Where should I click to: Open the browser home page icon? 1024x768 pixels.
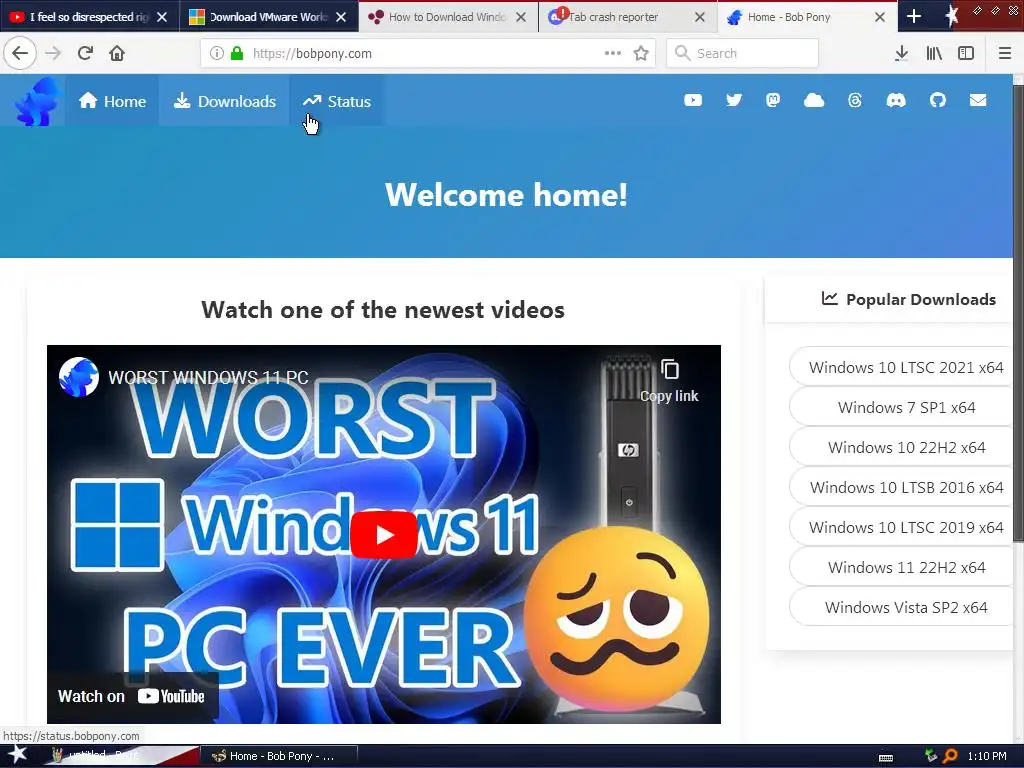point(117,53)
